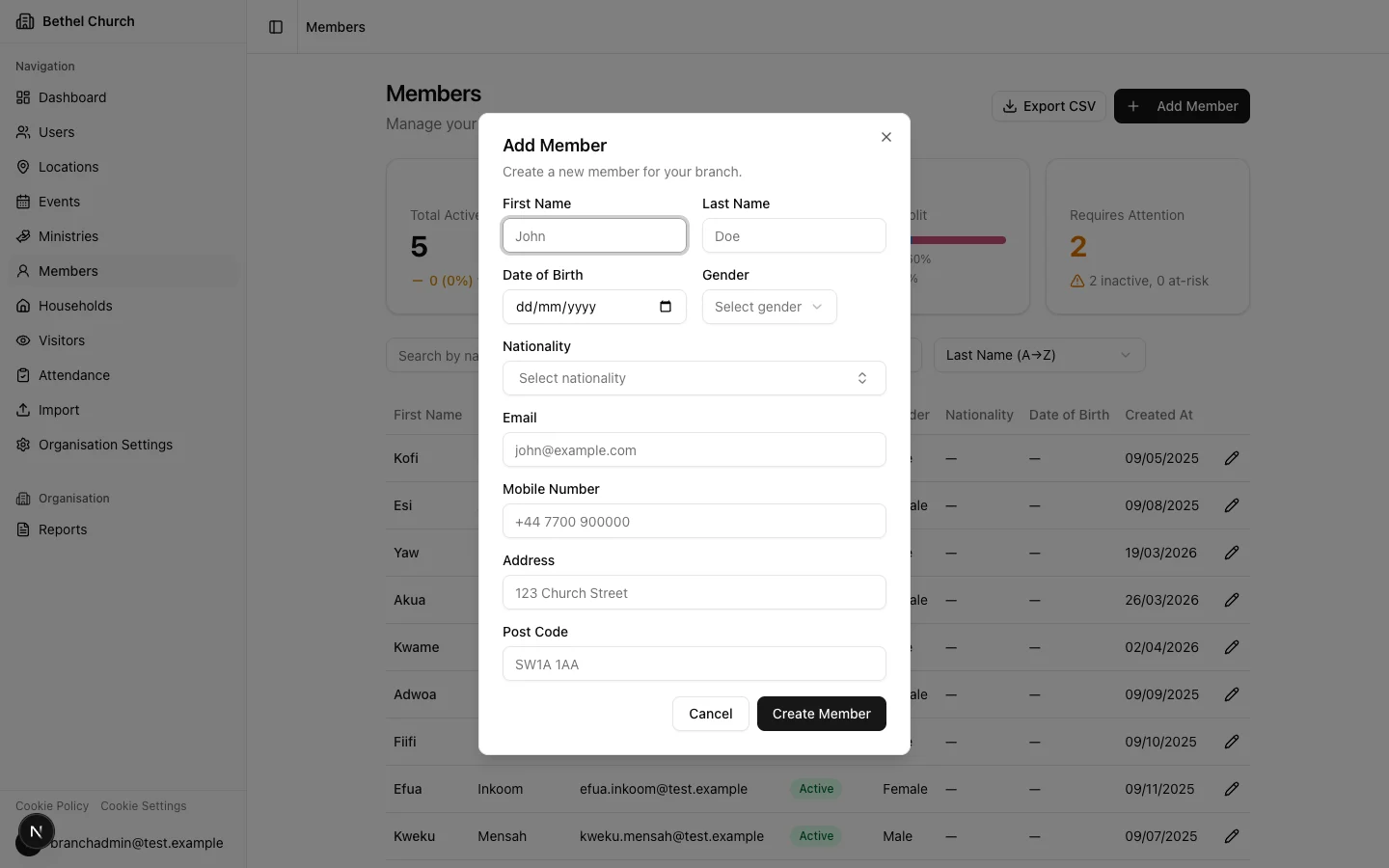This screenshot has width=1389, height=868.
Task: Click the N avatar badge
Action: [x=36, y=831]
